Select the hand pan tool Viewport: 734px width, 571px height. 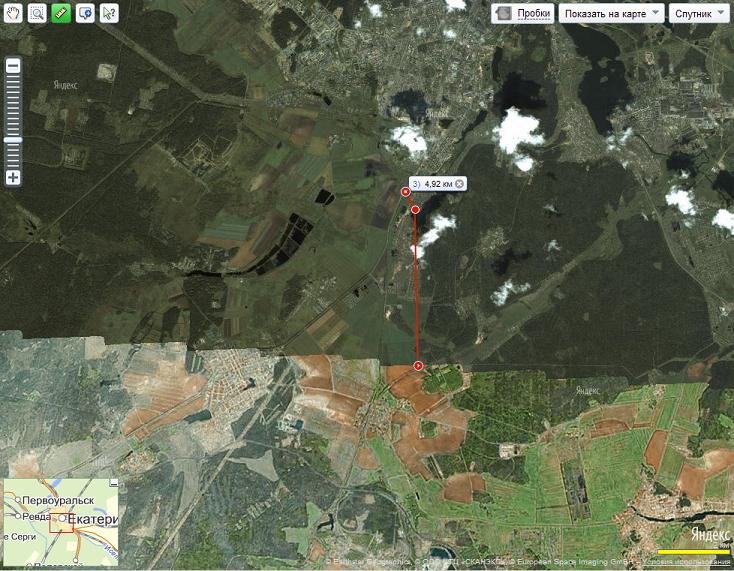tap(13, 13)
